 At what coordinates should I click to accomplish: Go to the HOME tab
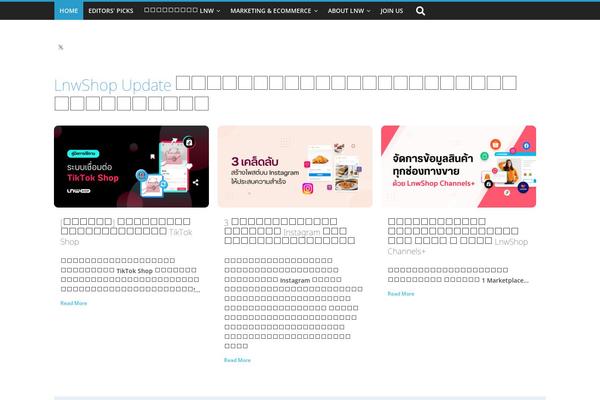(x=68, y=11)
